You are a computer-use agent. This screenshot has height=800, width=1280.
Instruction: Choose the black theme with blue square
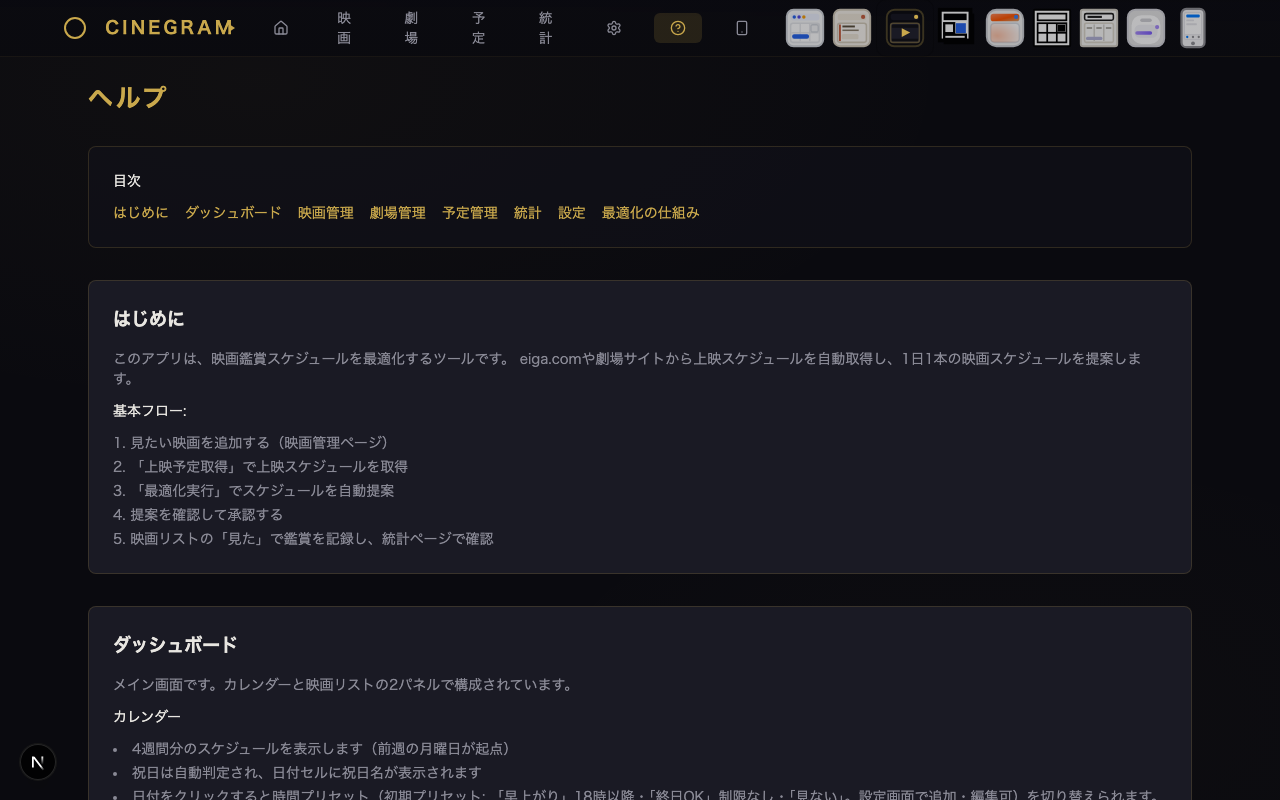click(956, 28)
